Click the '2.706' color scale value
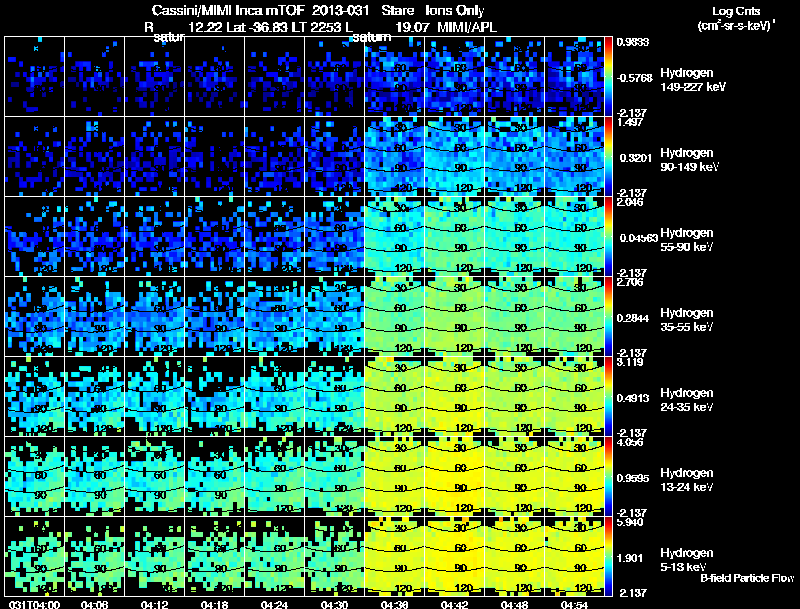Viewport: 800px width, 609px height. [x=630, y=283]
